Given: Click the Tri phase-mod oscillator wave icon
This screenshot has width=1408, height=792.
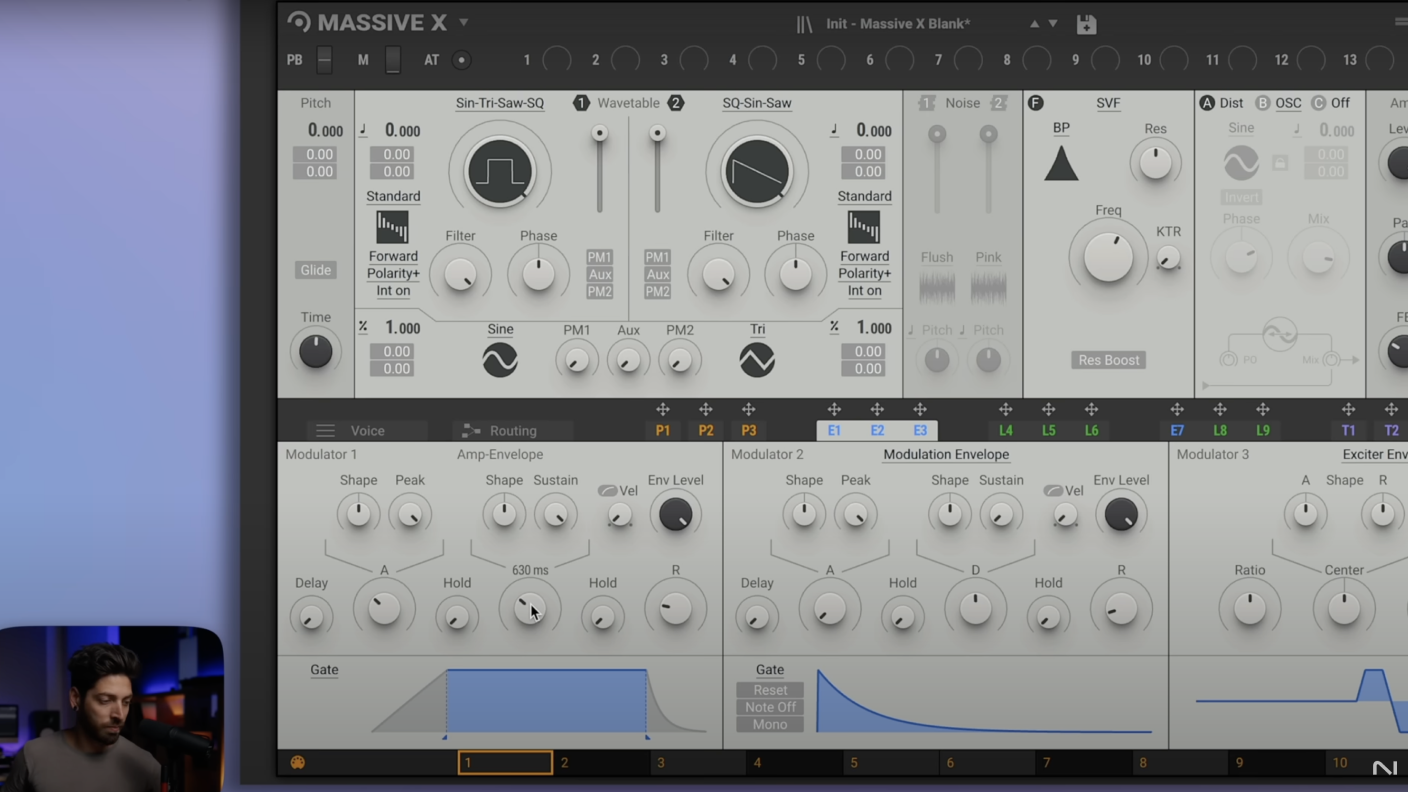Looking at the screenshot, I should click(757, 360).
